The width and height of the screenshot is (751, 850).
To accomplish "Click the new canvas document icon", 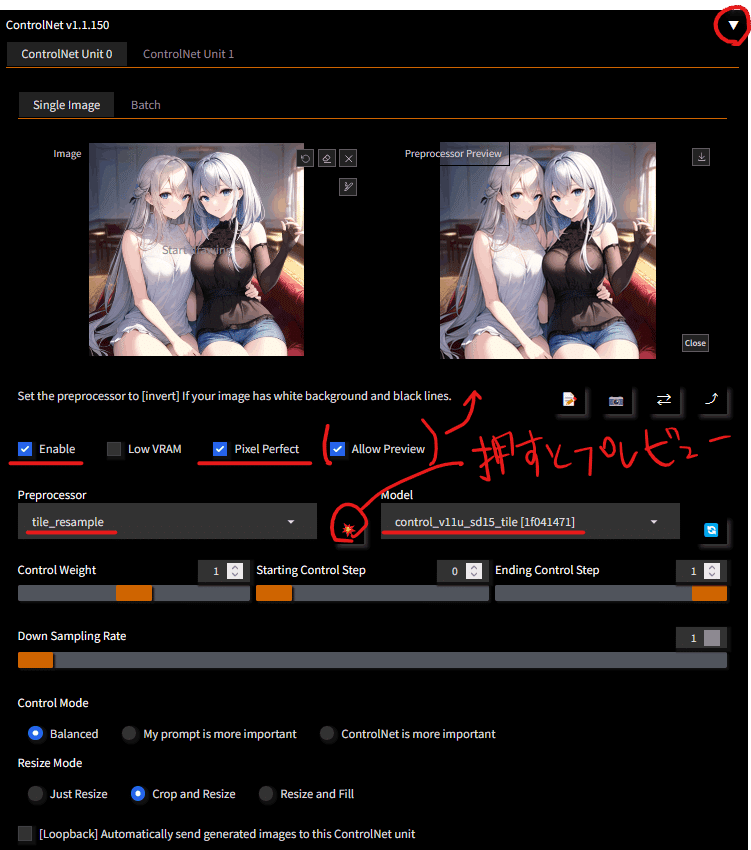I will tap(569, 400).
